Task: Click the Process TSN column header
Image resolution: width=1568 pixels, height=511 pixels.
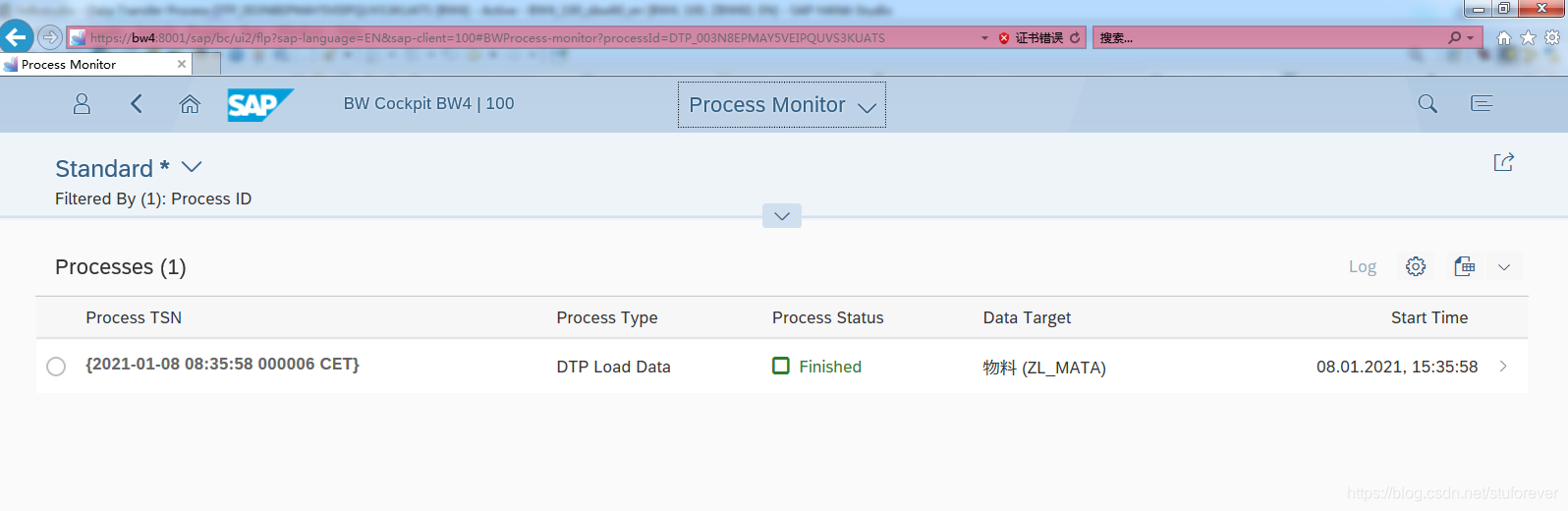Action: pos(134,317)
